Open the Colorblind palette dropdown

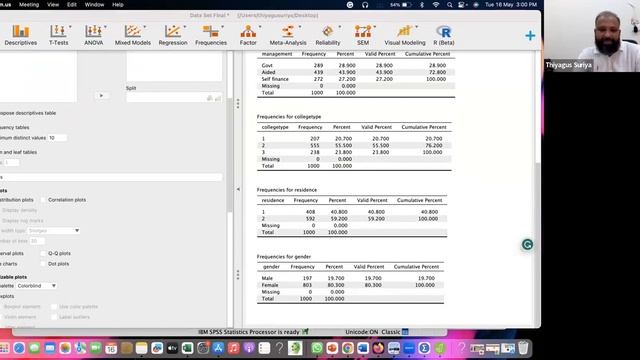click(x=36, y=286)
